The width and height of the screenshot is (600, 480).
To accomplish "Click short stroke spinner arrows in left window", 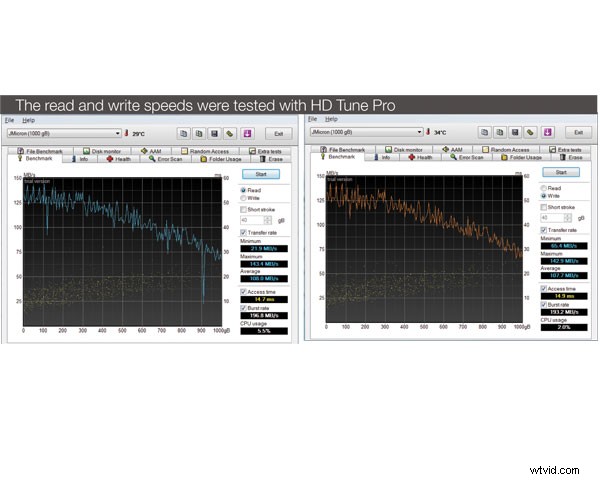I will (x=268, y=220).
